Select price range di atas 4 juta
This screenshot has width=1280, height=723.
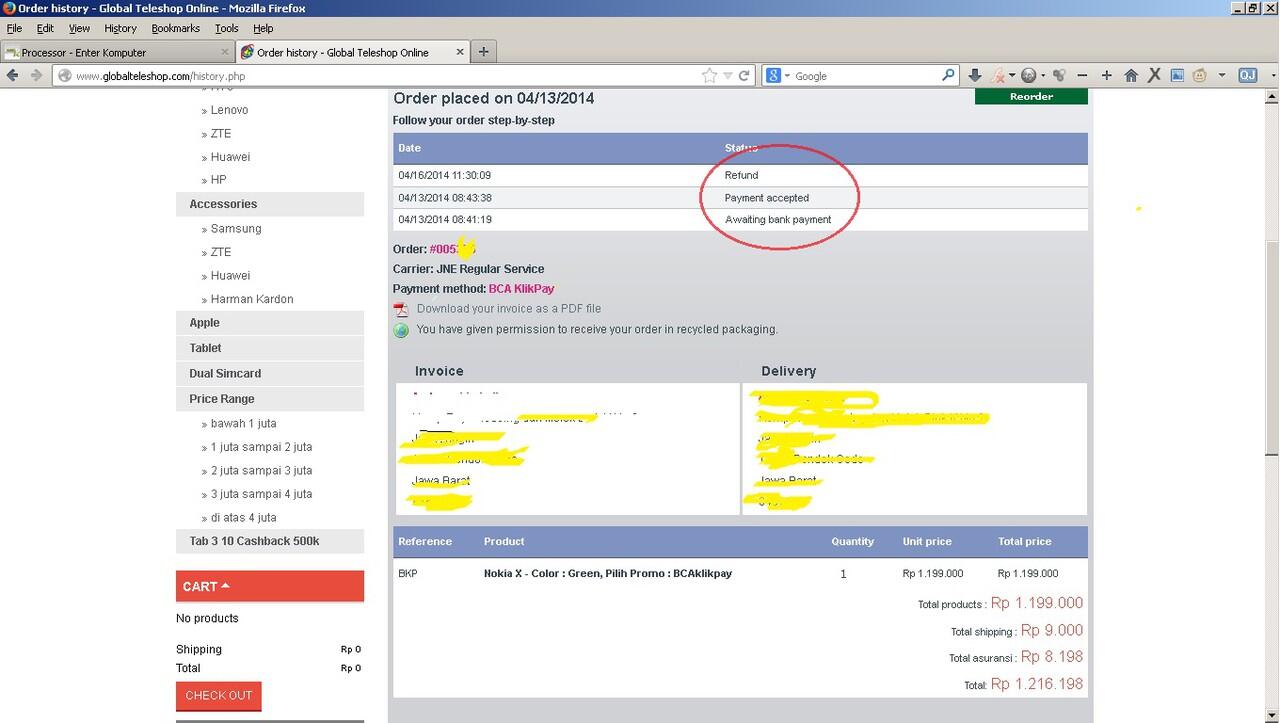(244, 518)
